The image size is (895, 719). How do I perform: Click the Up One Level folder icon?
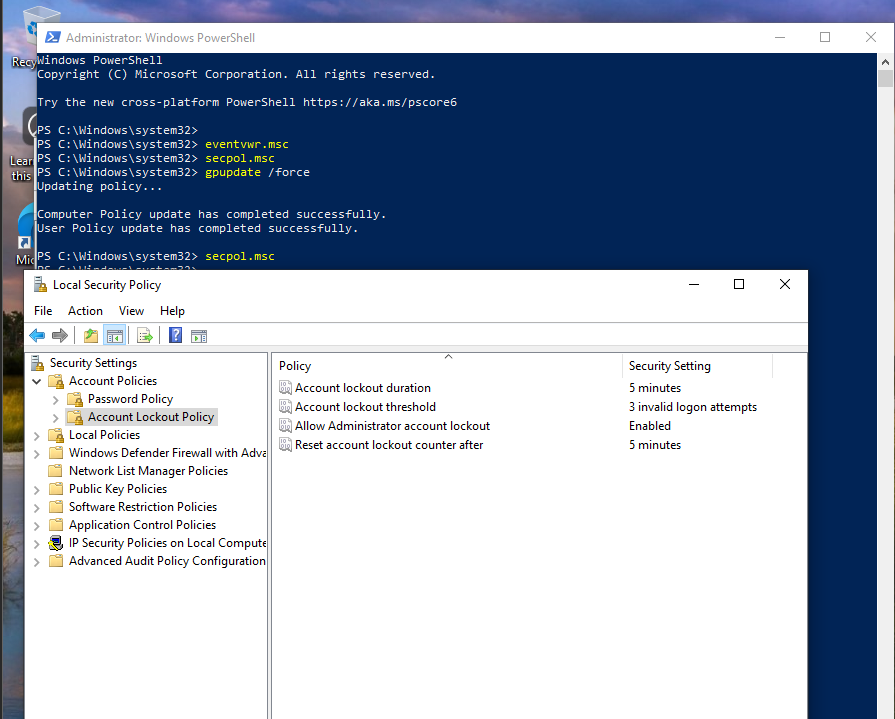pos(91,336)
